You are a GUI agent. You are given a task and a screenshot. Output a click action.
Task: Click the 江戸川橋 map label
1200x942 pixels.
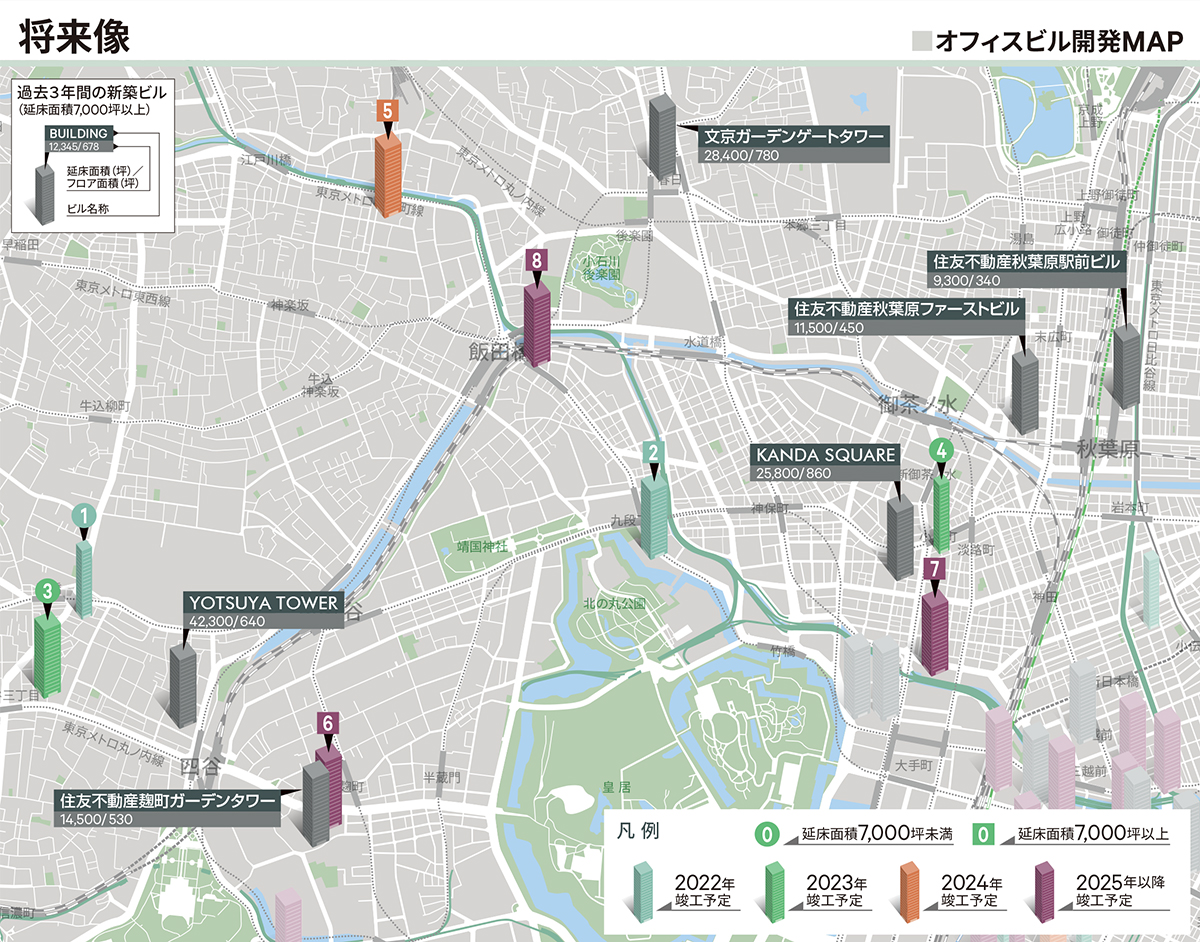265,159
